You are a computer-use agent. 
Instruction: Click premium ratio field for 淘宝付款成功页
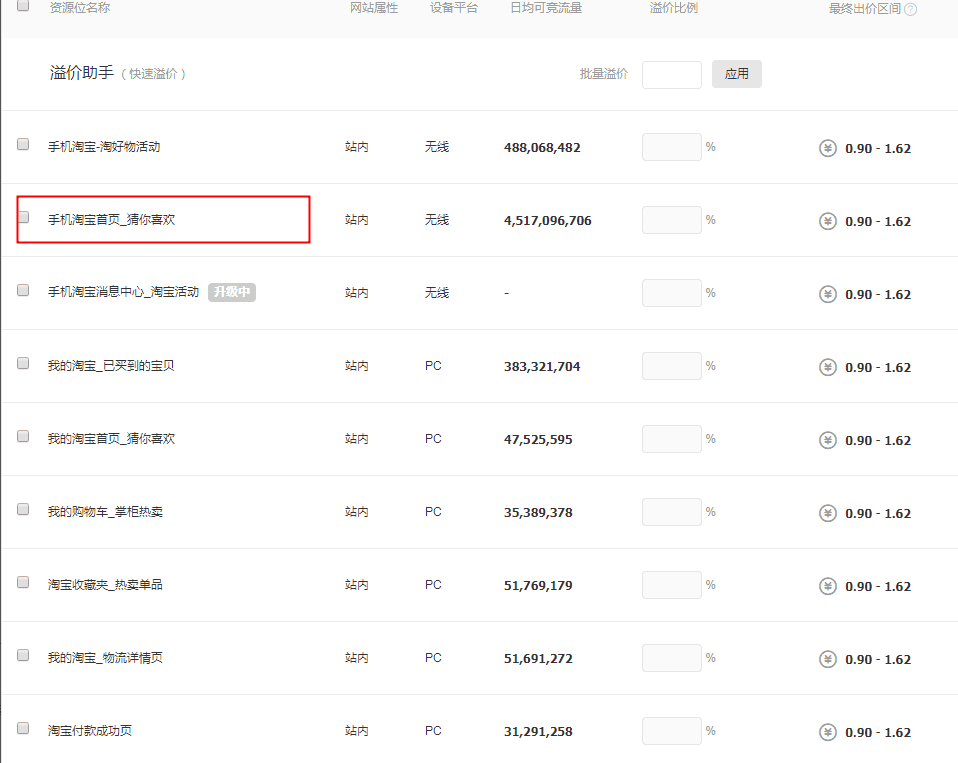(x=671, y=731)
